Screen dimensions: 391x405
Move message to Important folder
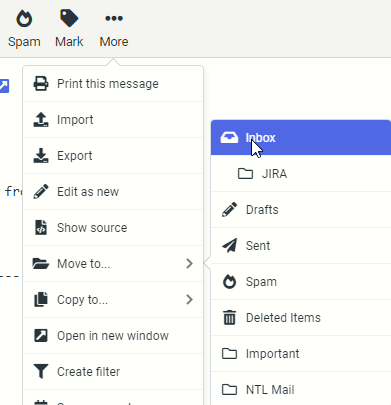301,354
